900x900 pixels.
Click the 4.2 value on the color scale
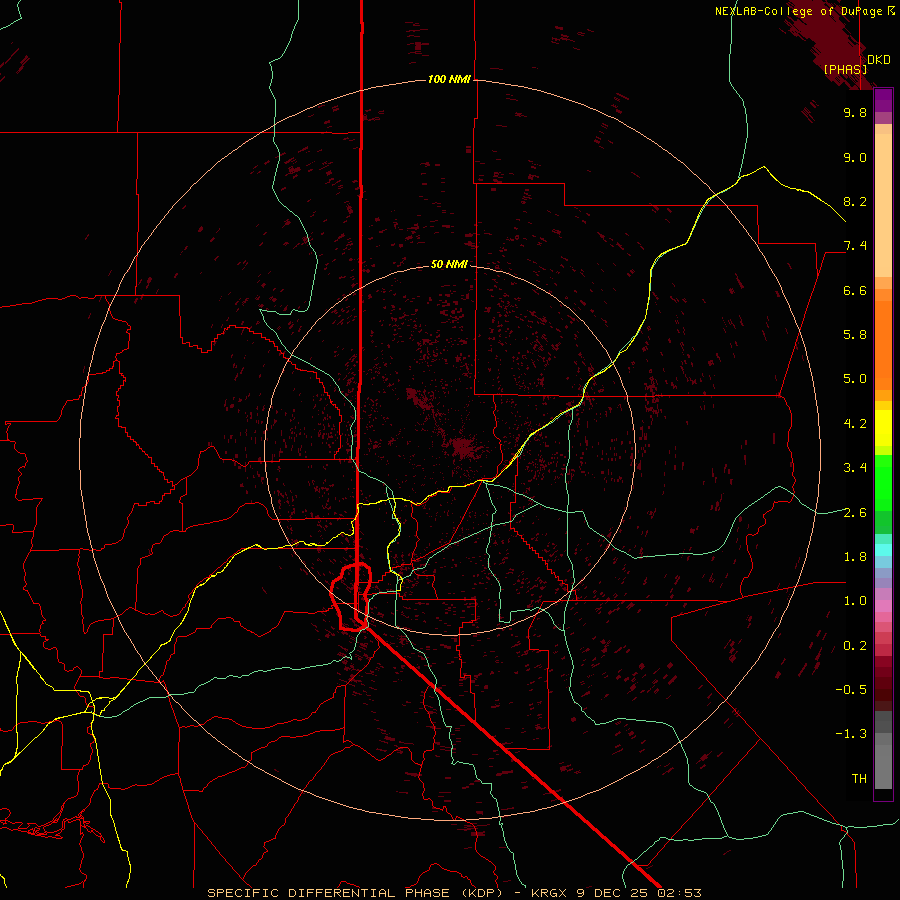(x=855, y=424)
